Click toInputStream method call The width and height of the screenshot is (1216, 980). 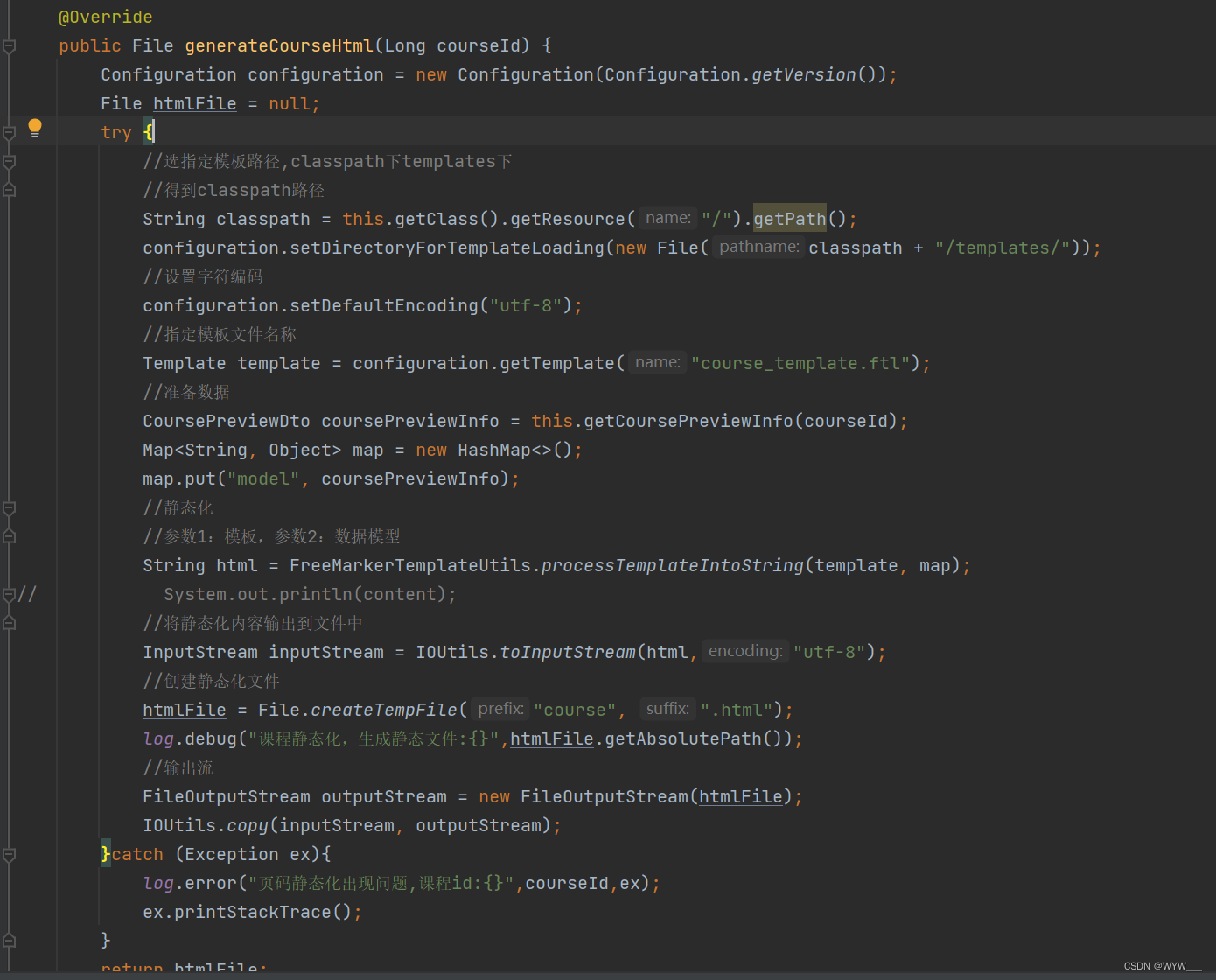click(568, 652)
